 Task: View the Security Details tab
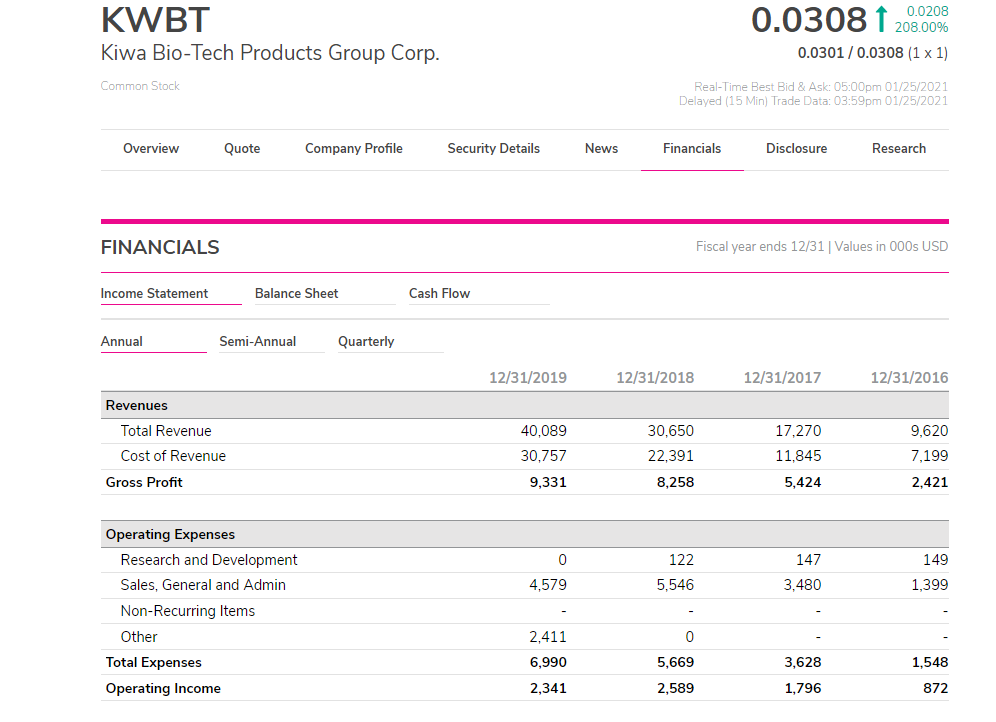click(x=493, y=148)
